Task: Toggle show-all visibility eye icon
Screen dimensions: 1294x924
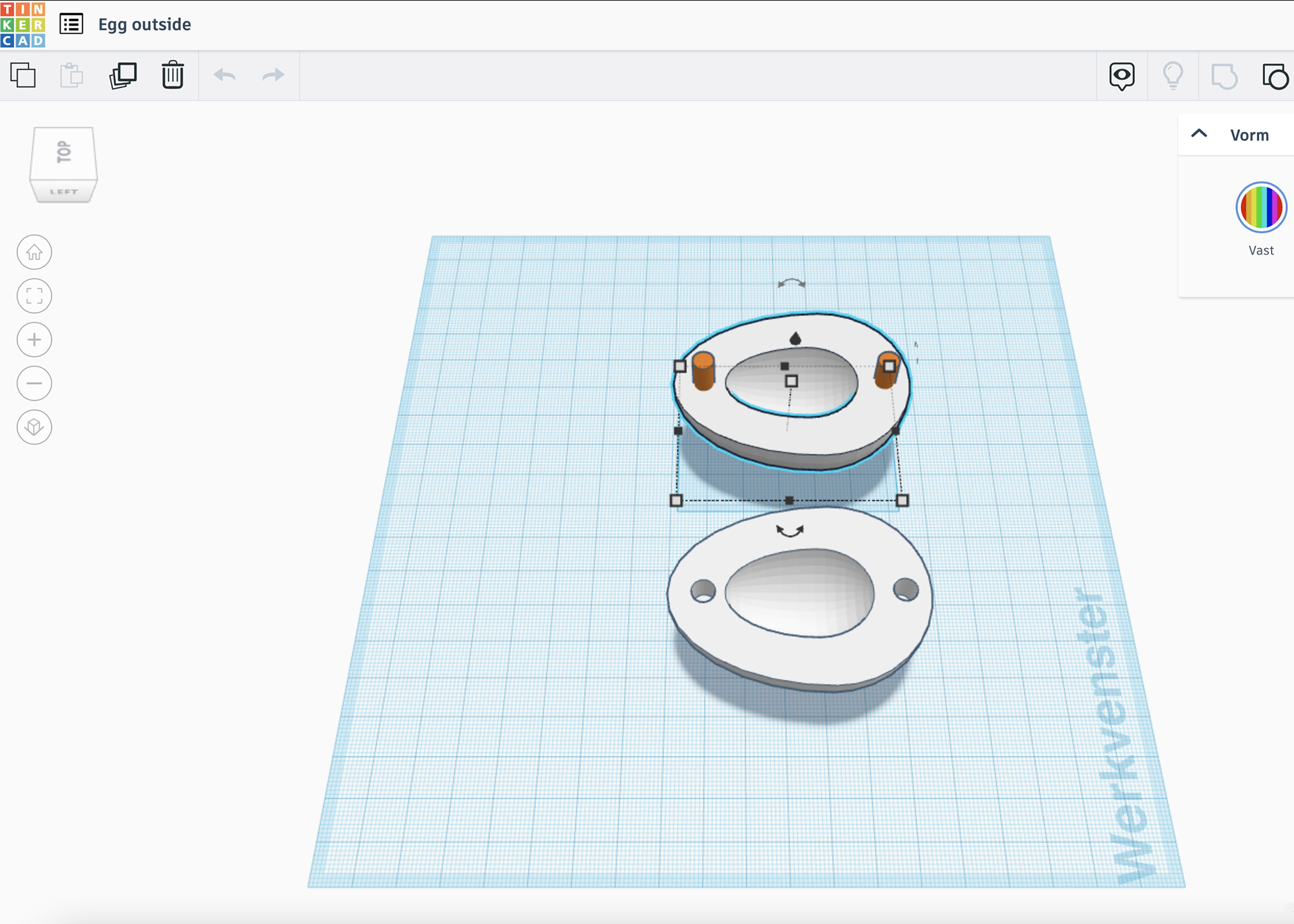Action: pyautogui.click(x=1122, y=75)
